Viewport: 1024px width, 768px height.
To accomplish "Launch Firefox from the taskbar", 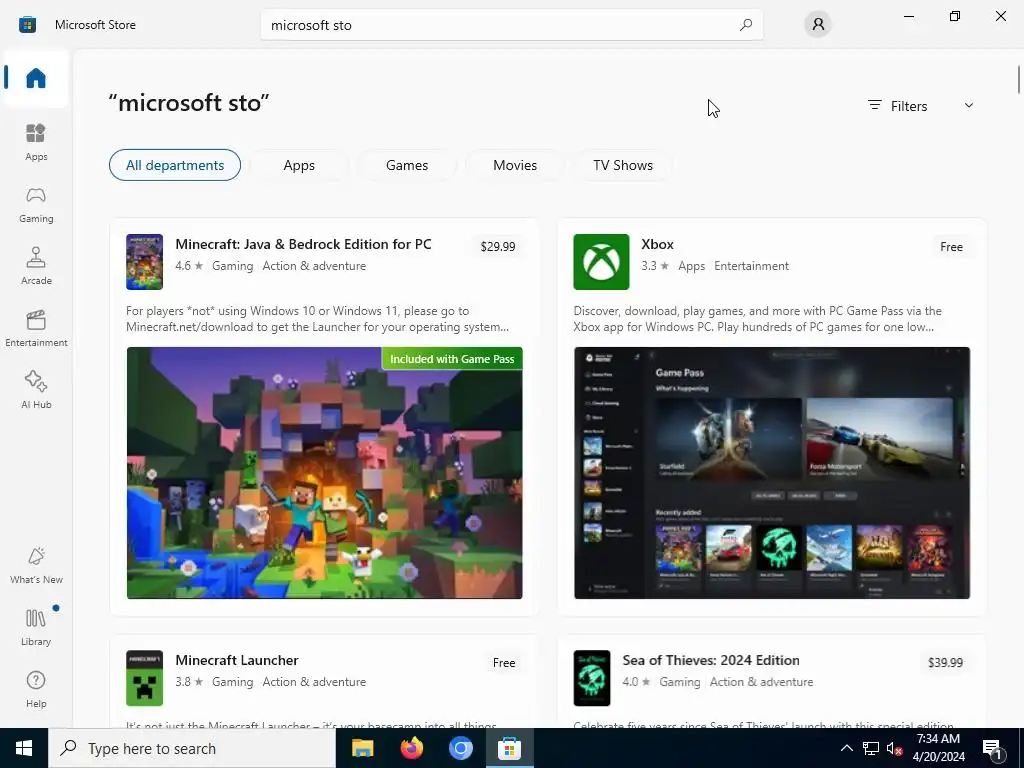I will tap(411, 748).
